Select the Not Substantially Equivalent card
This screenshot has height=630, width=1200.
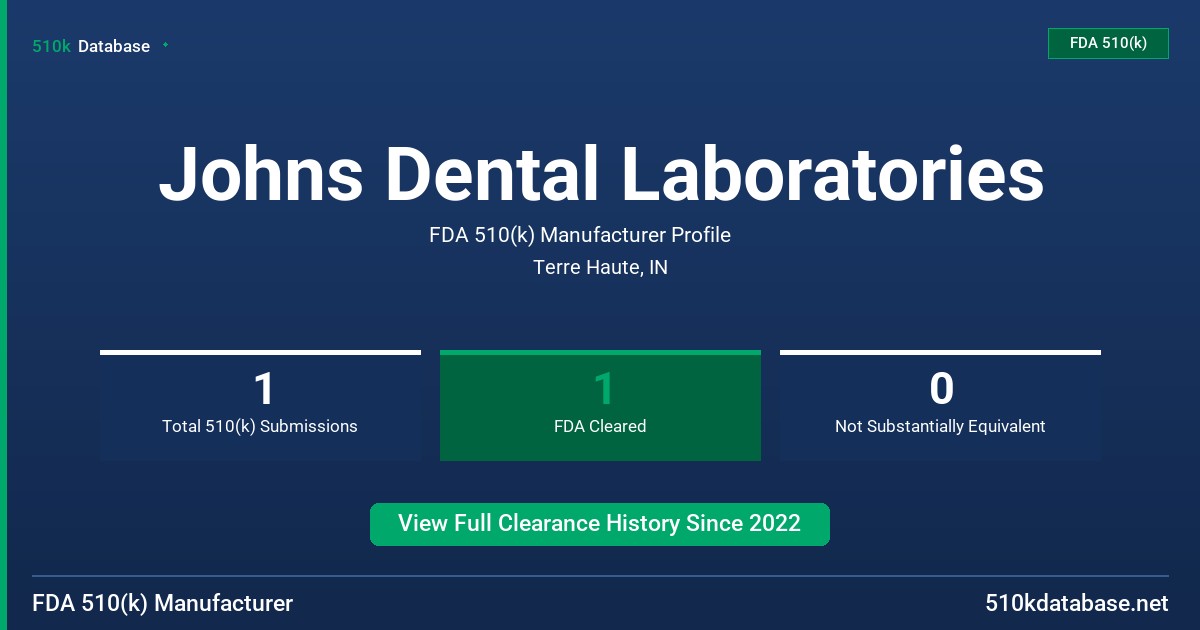940,406
